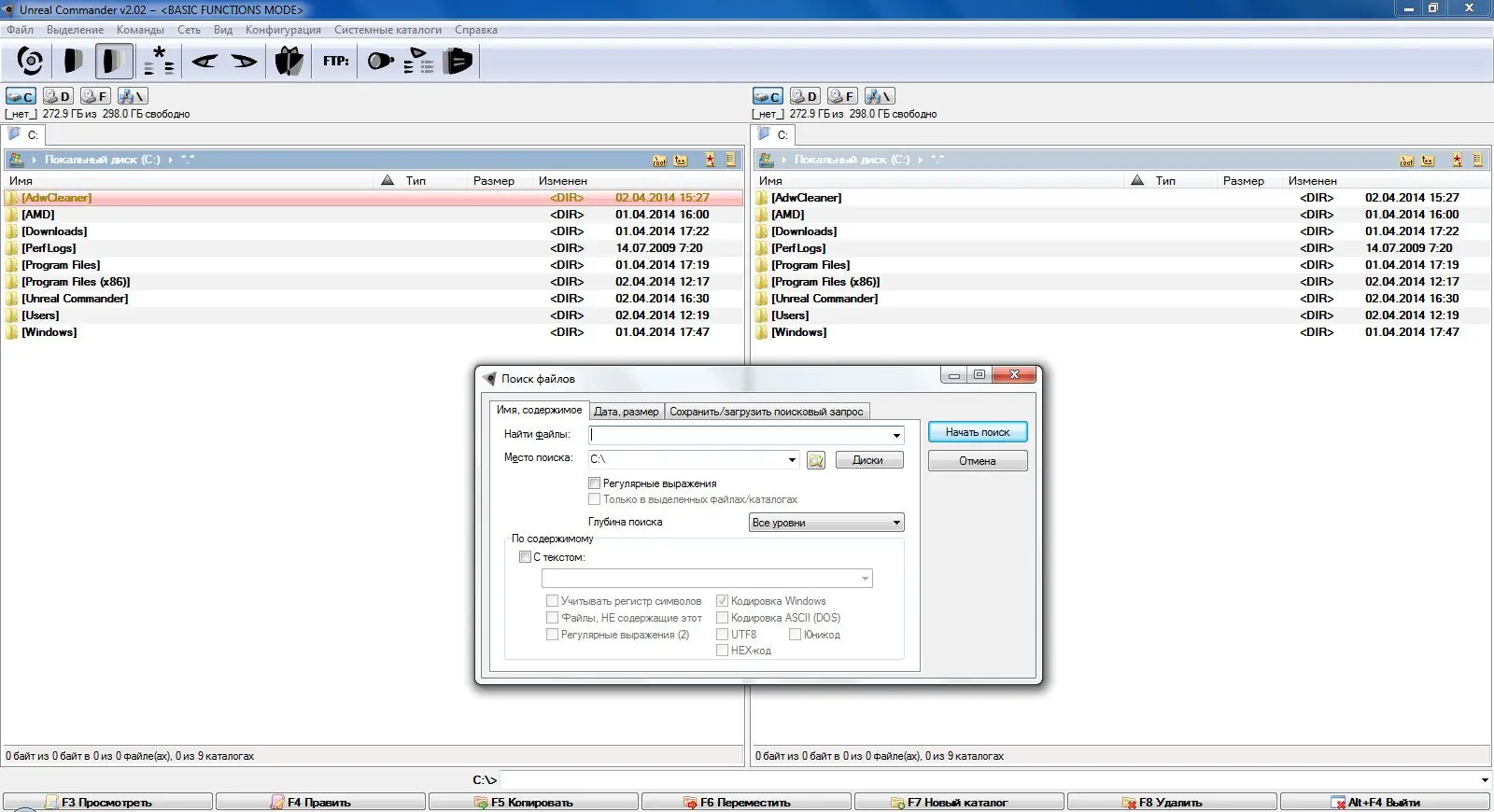1494x812 pixels.
Task: Switch to the Дата, размер tab
Action: click(627, 412)
